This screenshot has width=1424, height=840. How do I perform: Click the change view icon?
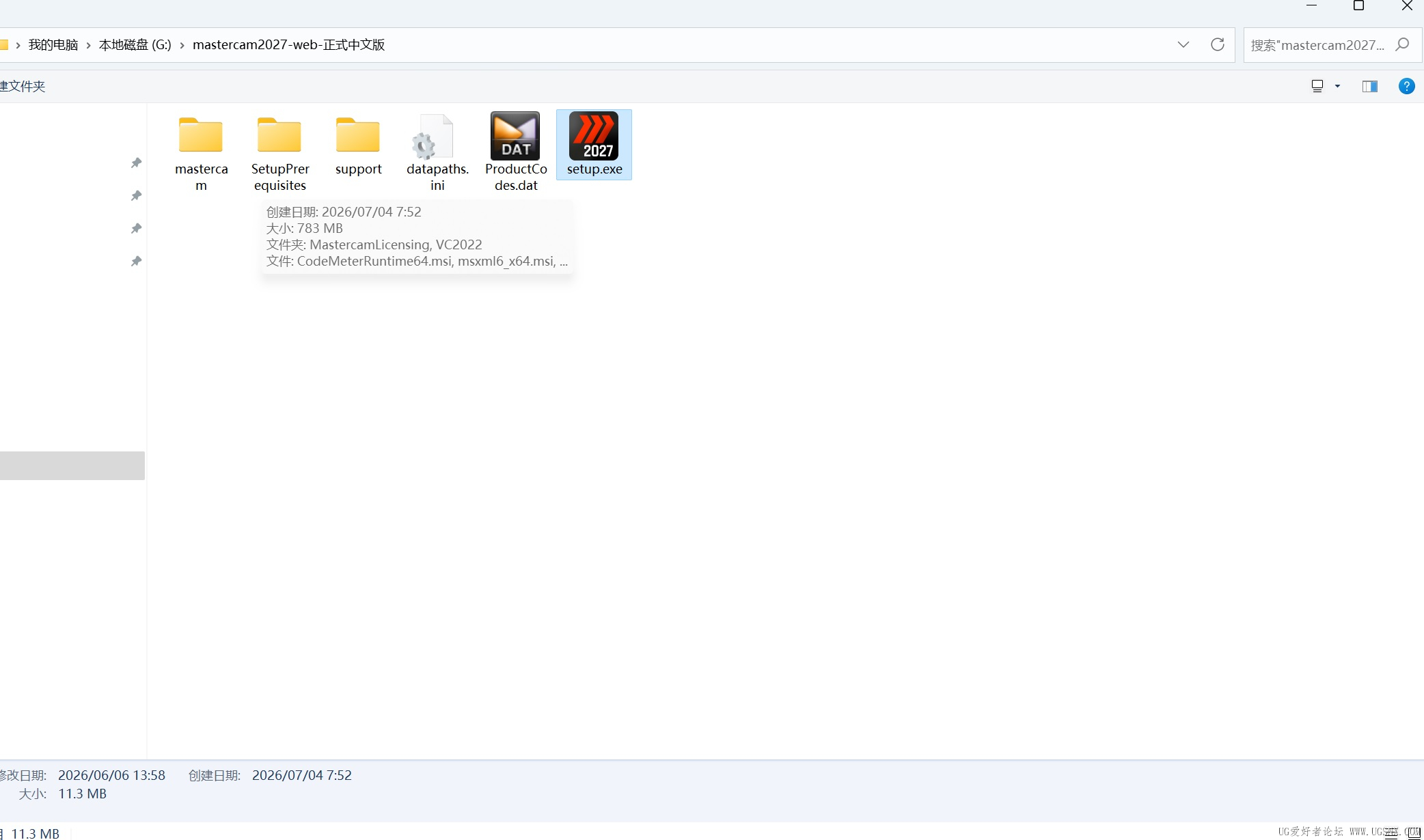point(1317,86)
